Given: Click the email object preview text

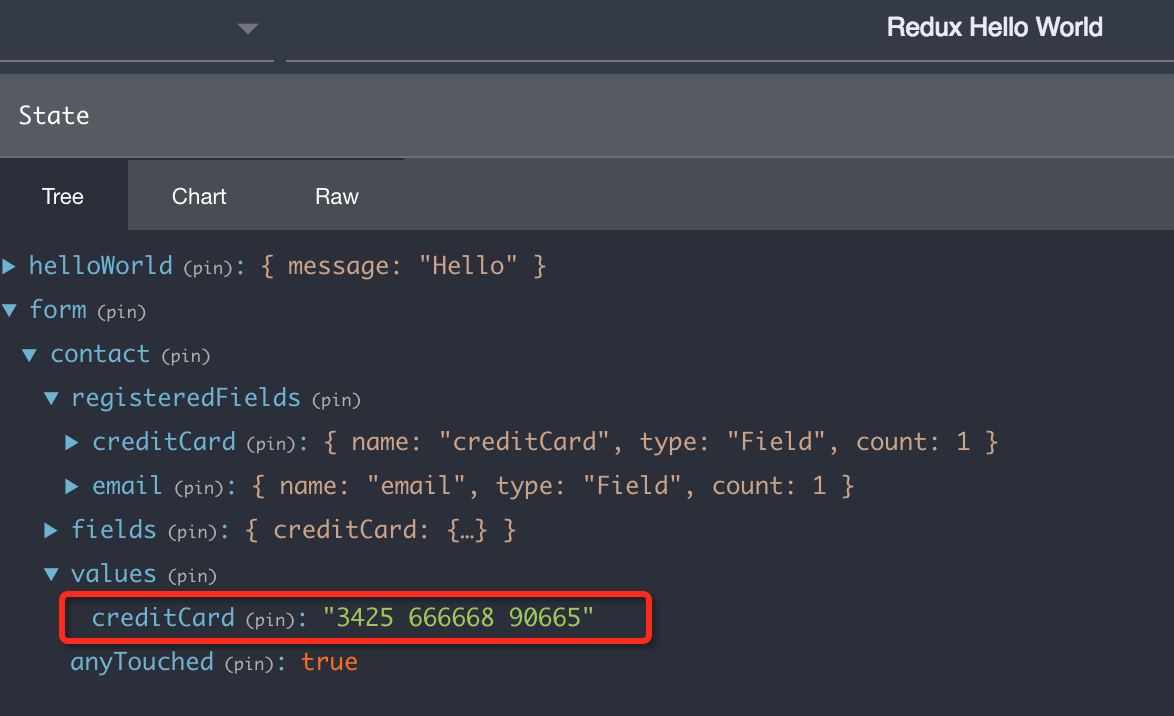Looking at the screenshot, I should coord(553,486).
